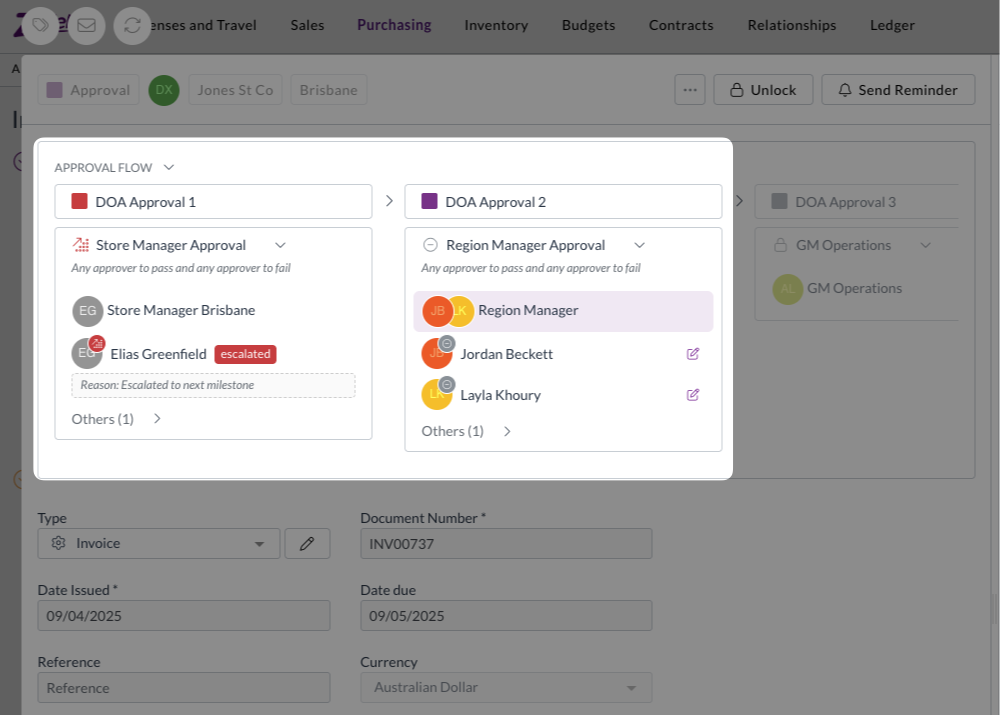Click edit icon beside Jordan Beckett

tap(693, 354)
